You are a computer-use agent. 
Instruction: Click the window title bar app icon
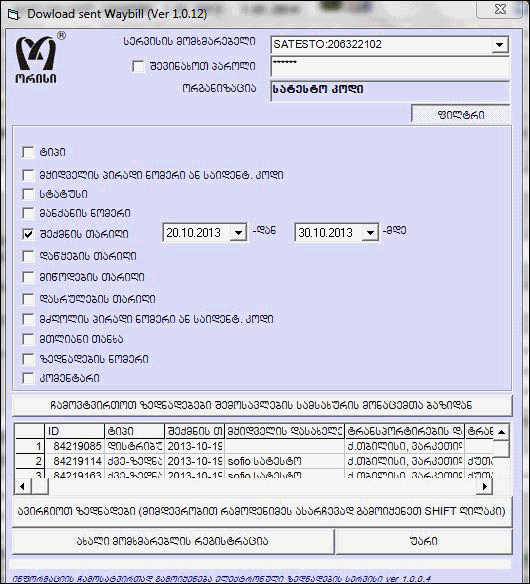(x=13, y=15)
